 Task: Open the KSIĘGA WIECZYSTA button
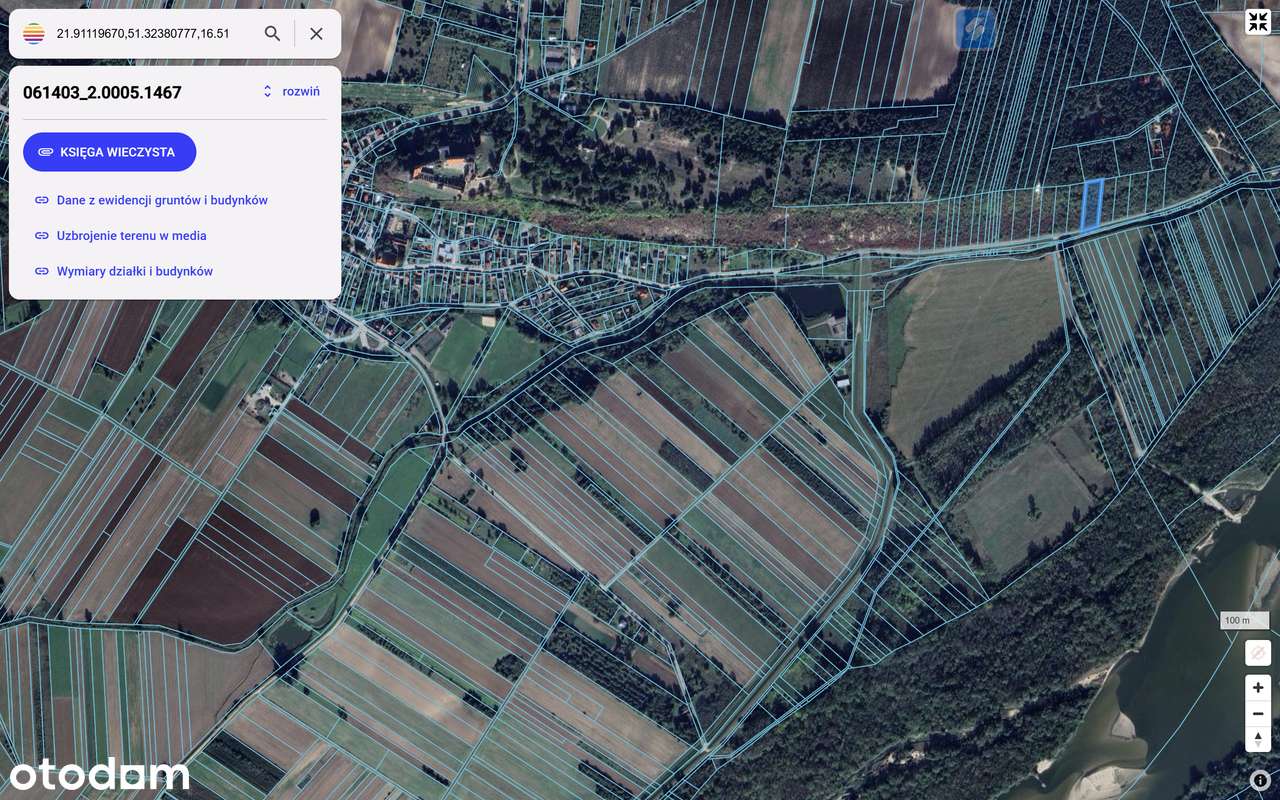tap(109, 151)
